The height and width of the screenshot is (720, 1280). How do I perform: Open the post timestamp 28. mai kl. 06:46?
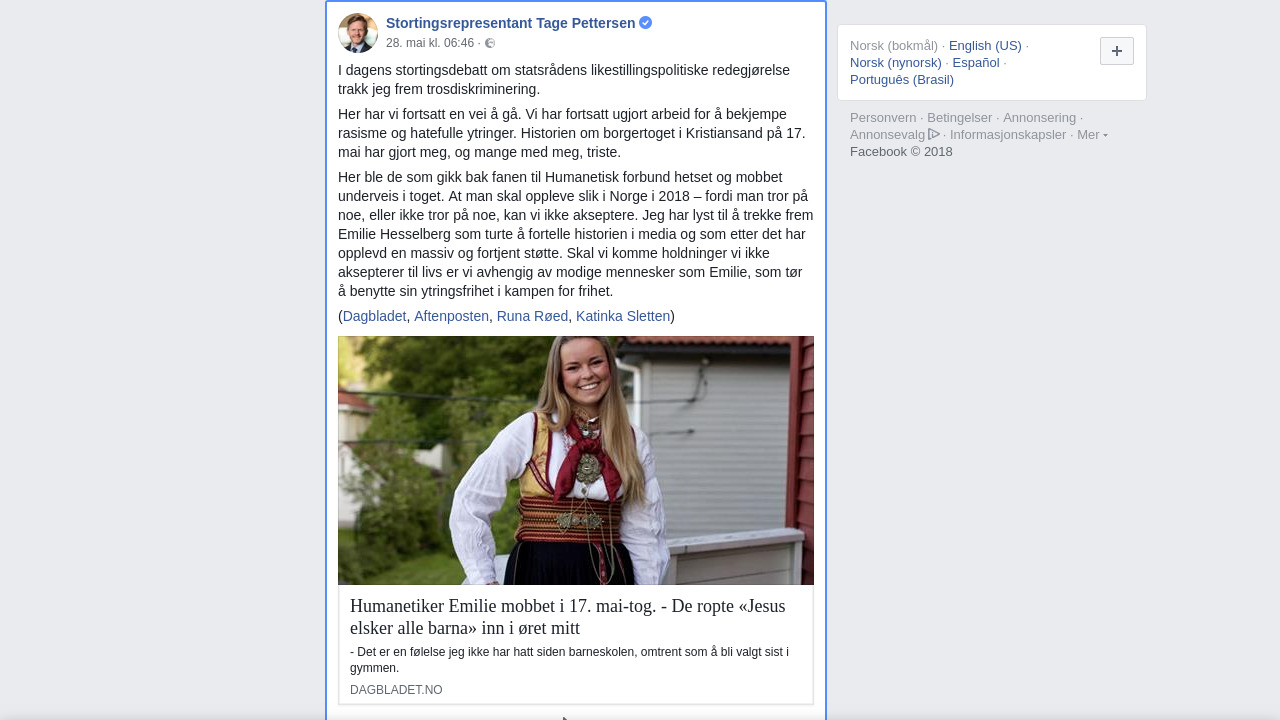point(430,43)
